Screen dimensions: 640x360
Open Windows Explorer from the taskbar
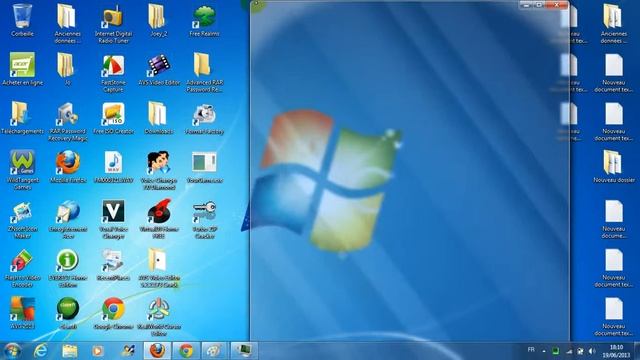[69, 351]
